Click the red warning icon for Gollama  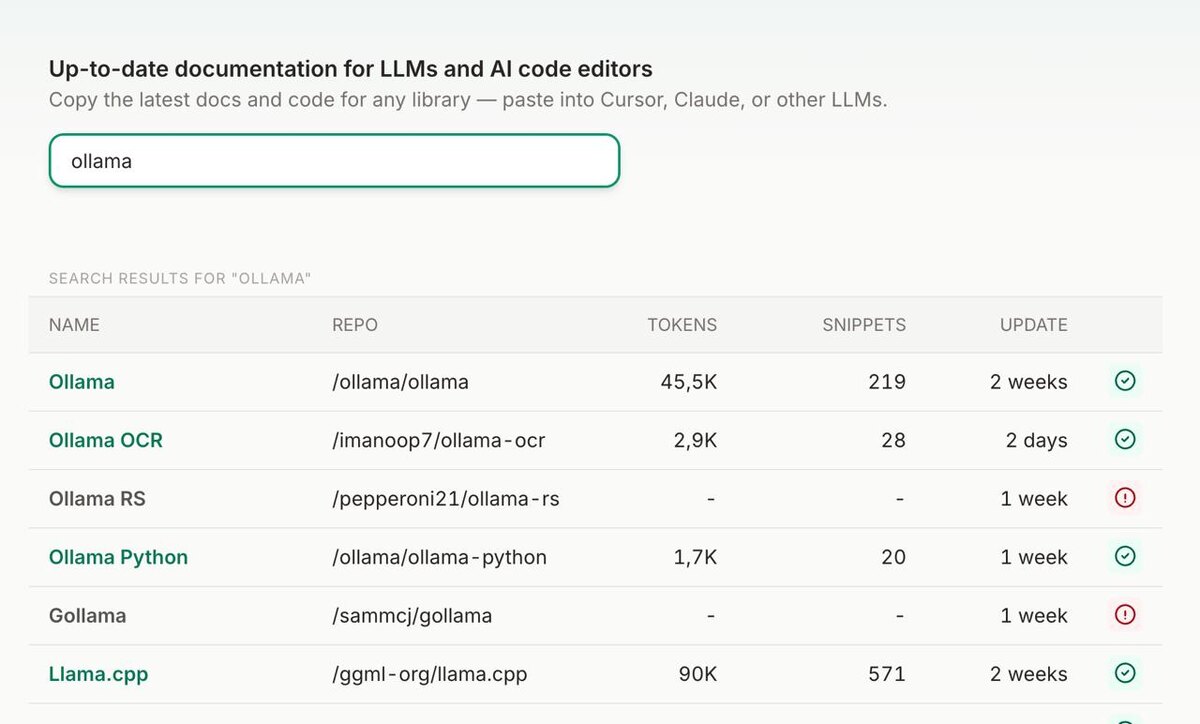point(1125,615)
